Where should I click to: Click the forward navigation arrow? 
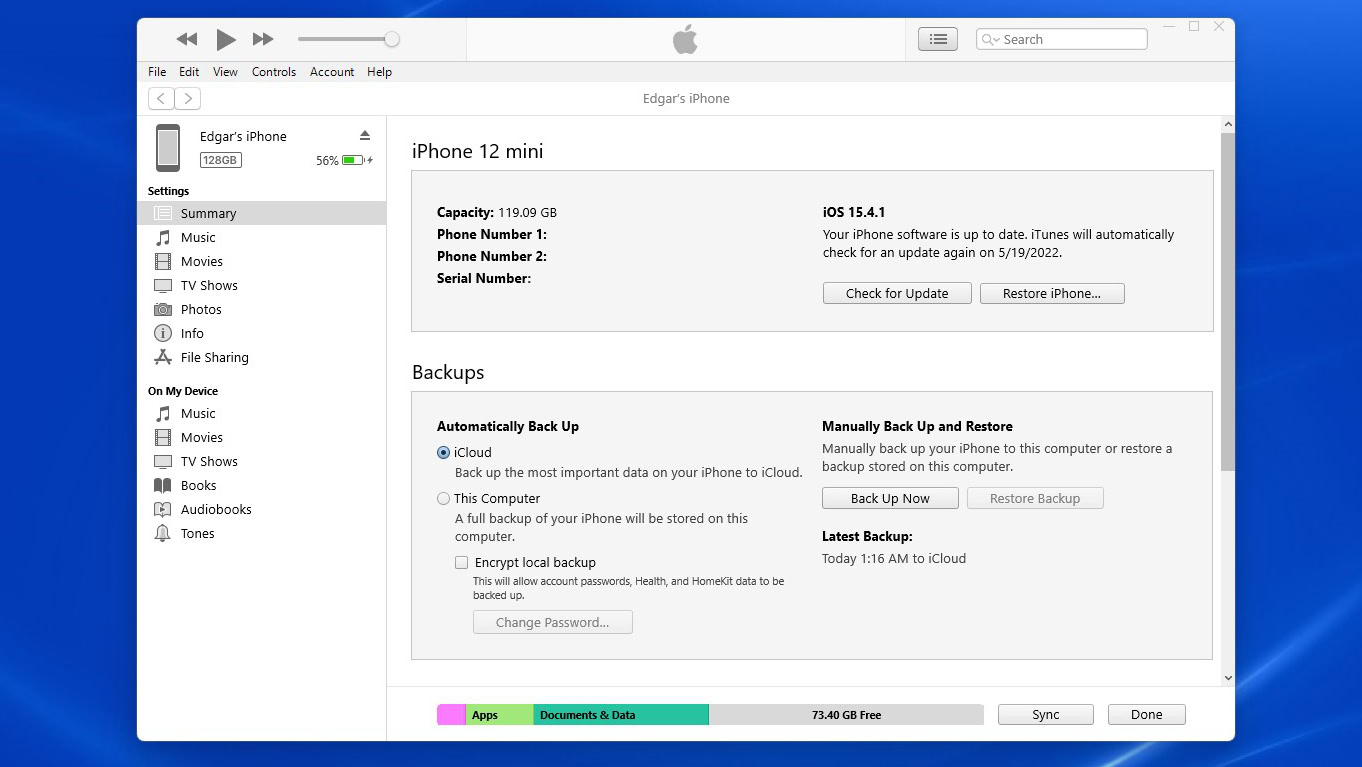(188, 98)
